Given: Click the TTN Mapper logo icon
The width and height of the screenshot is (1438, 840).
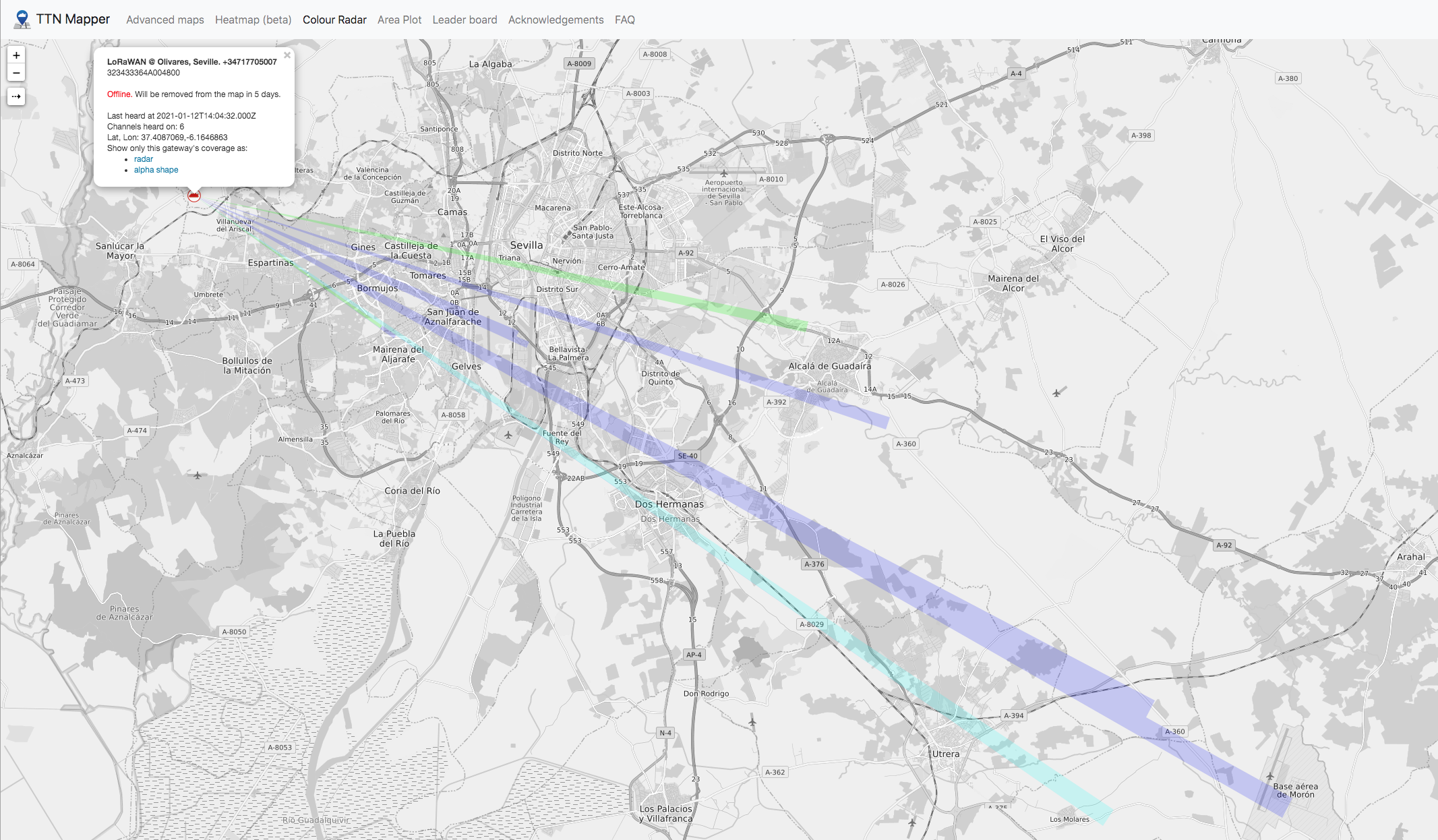Looking at the screenshot, I should [x=18, y=18].
